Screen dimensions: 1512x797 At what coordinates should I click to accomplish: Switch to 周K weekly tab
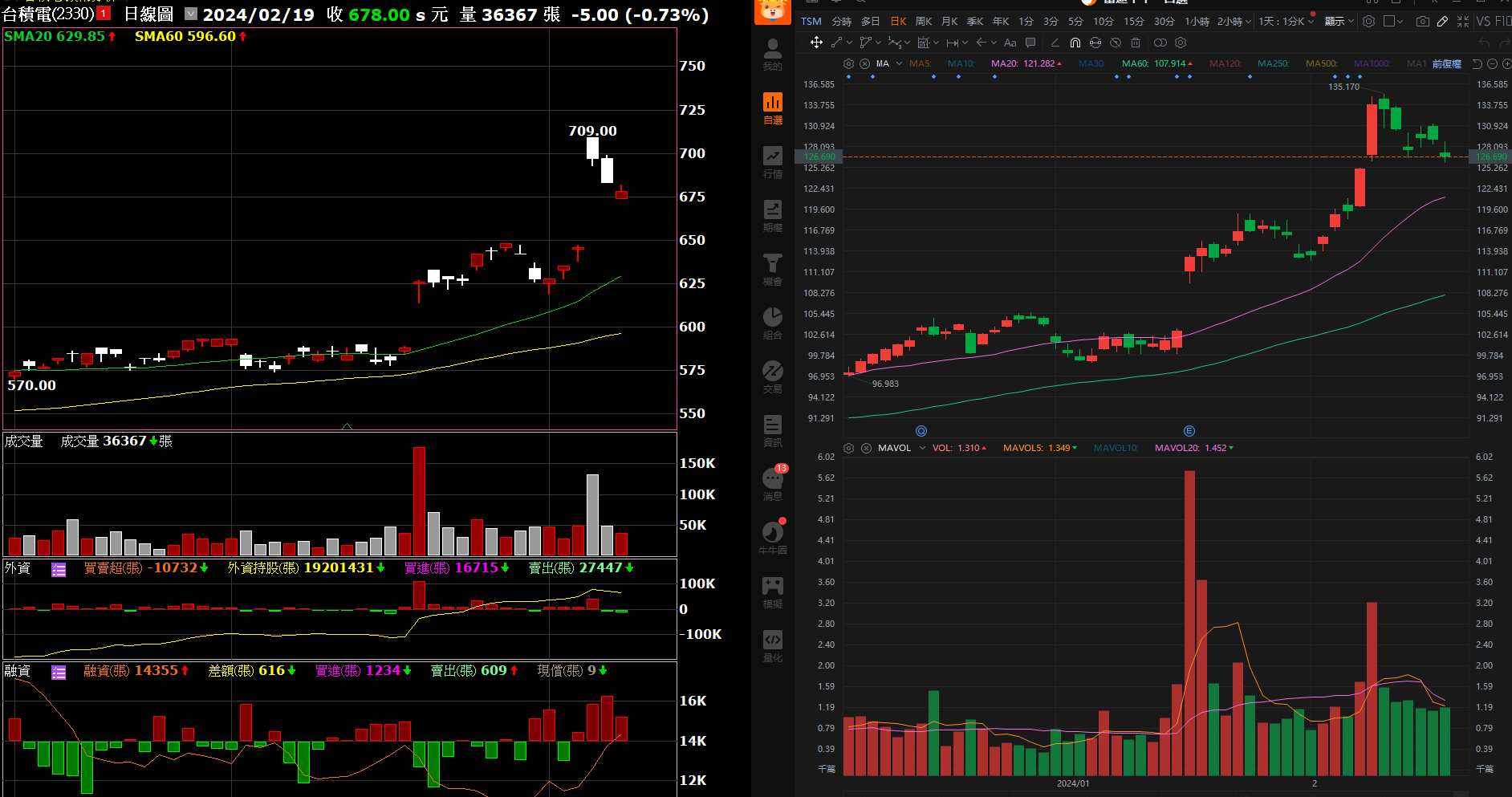[924, 22]
